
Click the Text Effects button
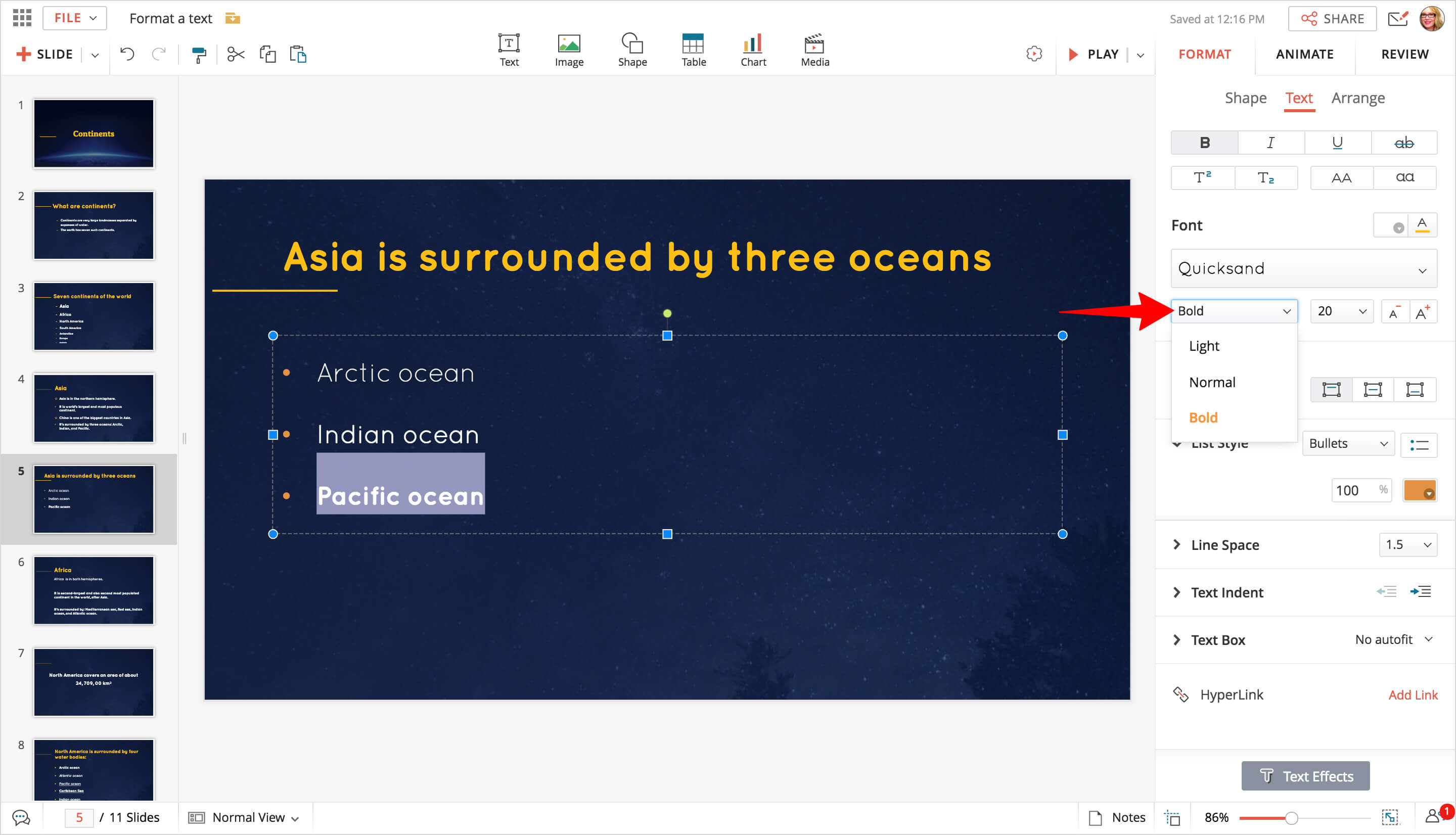tap(1305, 776)
